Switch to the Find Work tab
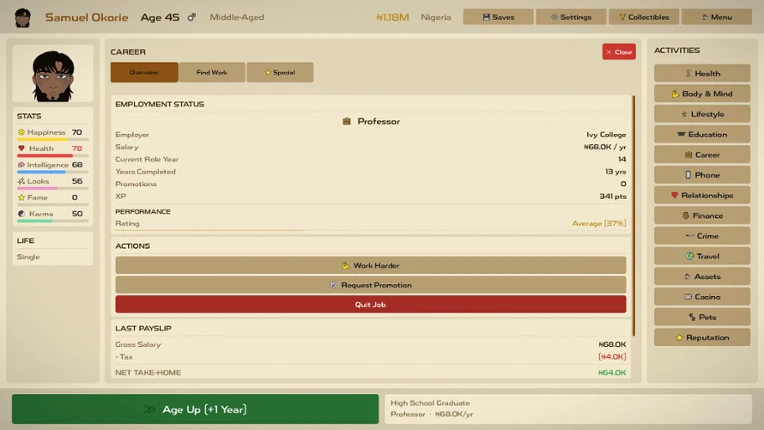The height and width of the screenshot is (430, 764). 212,72
